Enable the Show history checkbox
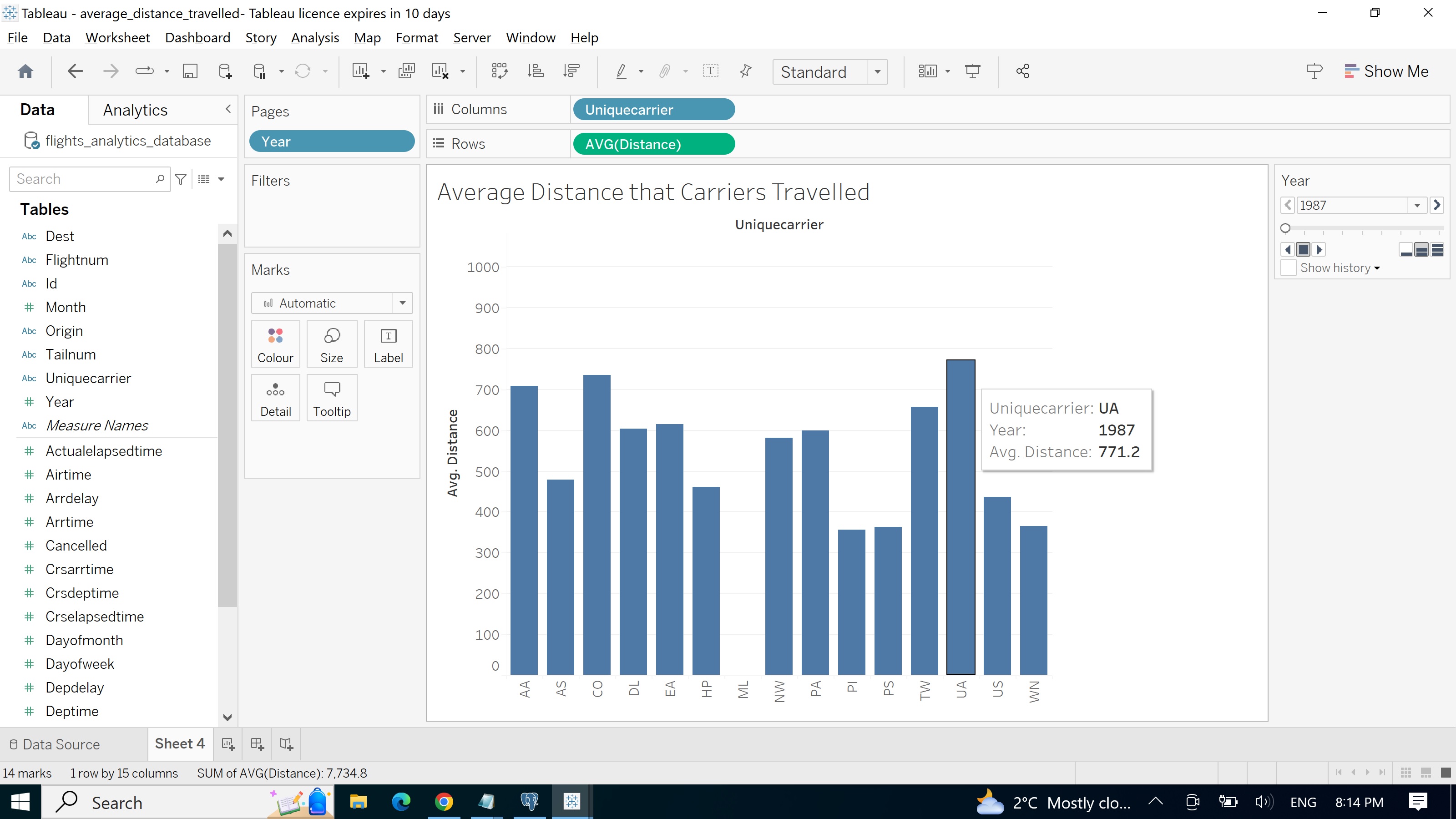1456x819 pixels. point(1289,268)
